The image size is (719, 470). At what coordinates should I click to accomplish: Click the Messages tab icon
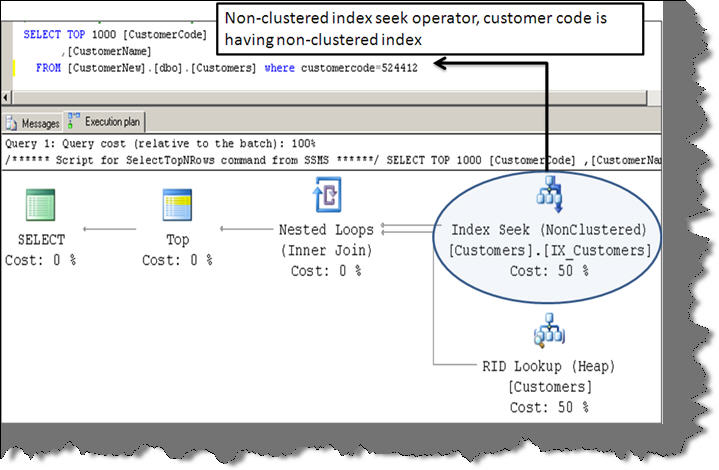[x=11, y=123]
